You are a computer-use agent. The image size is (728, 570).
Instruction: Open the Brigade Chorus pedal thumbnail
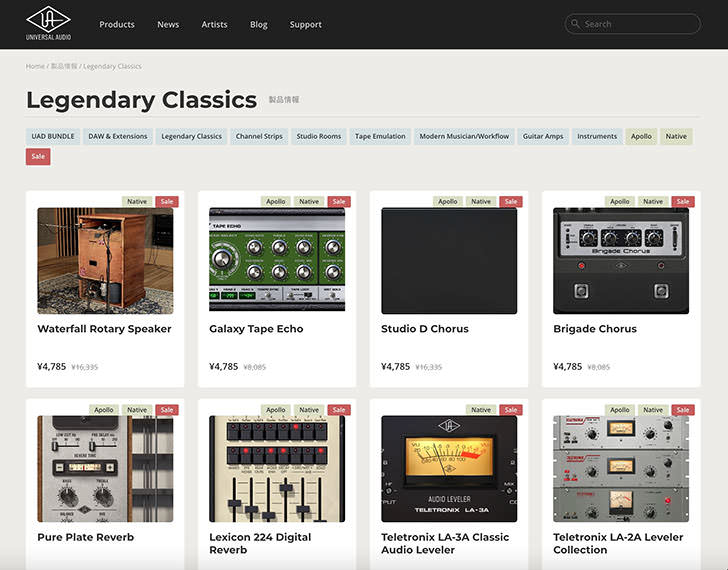pyautogui.click(x=621, y=260)
